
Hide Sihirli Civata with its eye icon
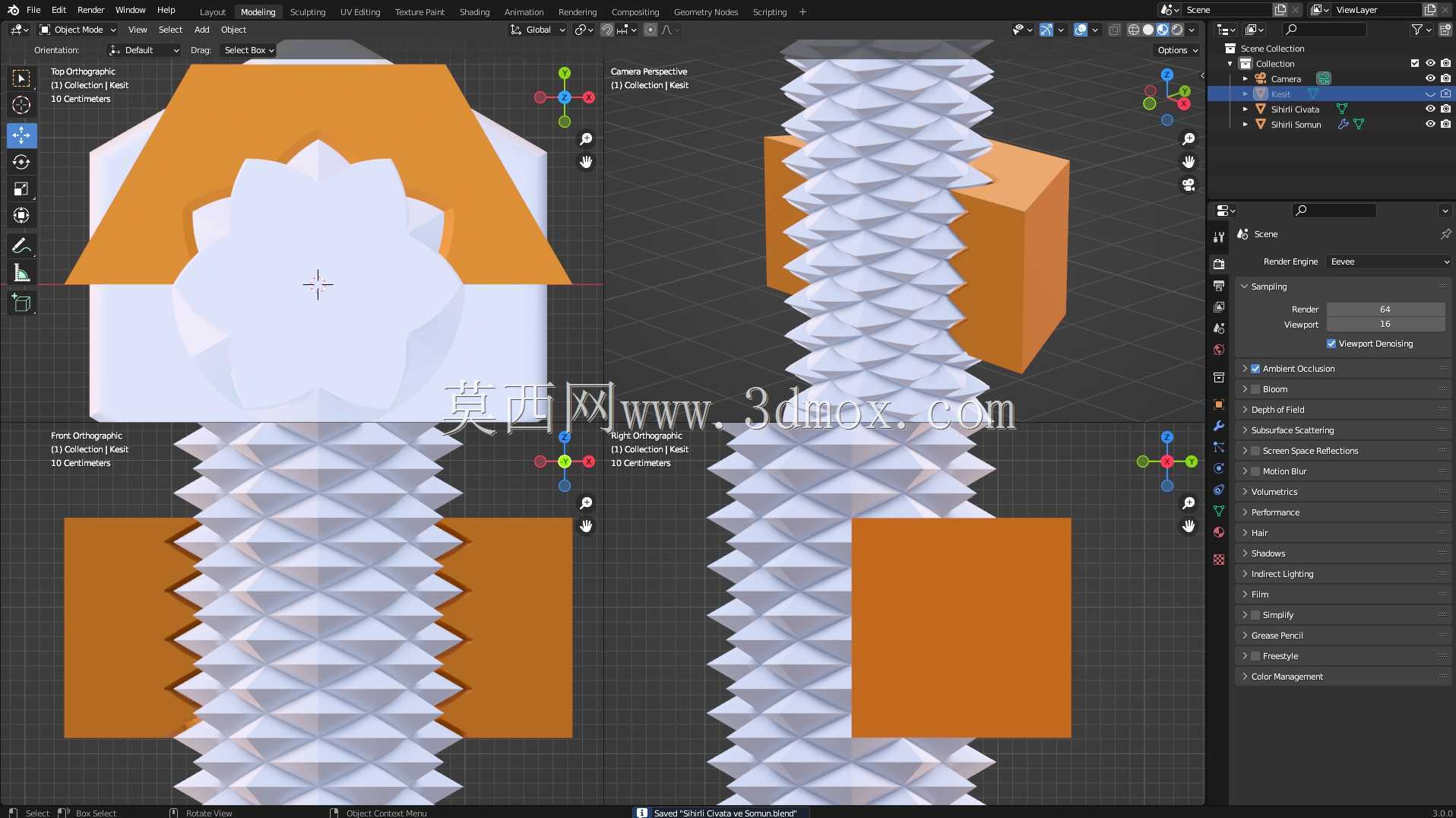coord(1429,109)
